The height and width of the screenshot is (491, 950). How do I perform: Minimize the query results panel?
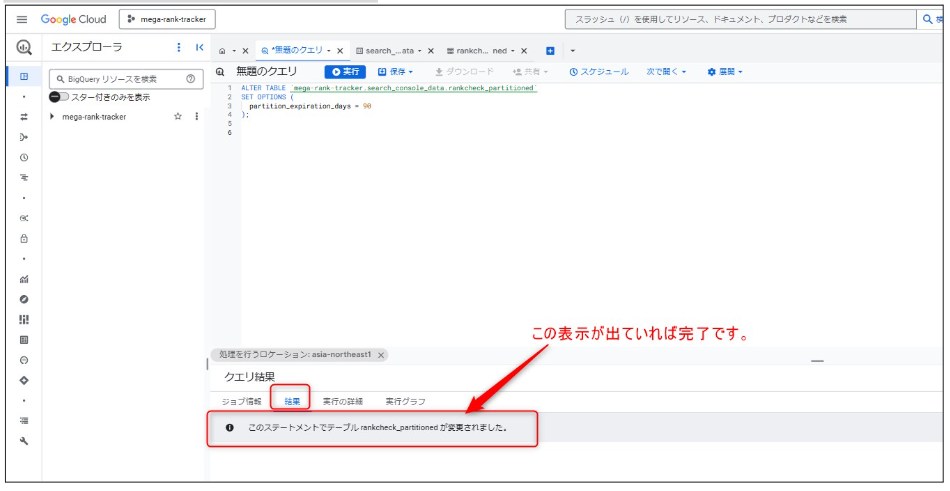pos(817,361)
